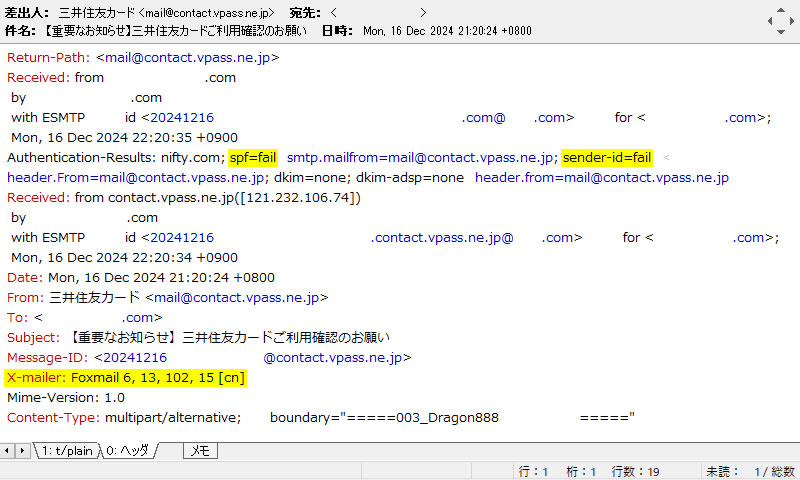The width and height of the screenshot is (800, 480).
Task: Click the highlighted sender-id=fail text
Action: pos(607,158)
